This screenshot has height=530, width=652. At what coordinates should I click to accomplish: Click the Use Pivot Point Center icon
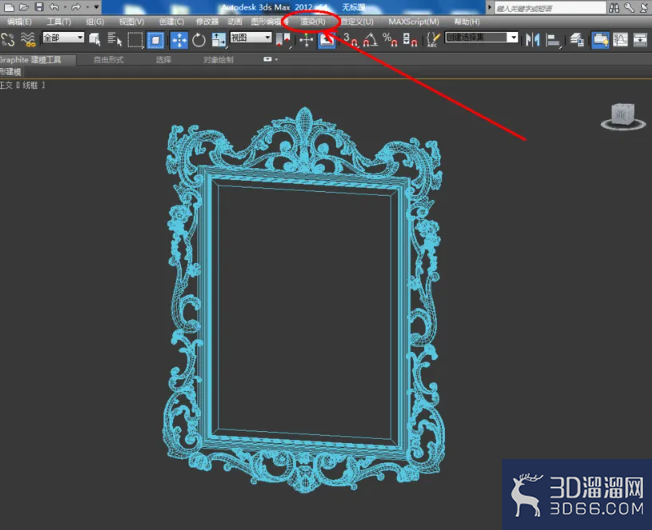tap(284, 40)
